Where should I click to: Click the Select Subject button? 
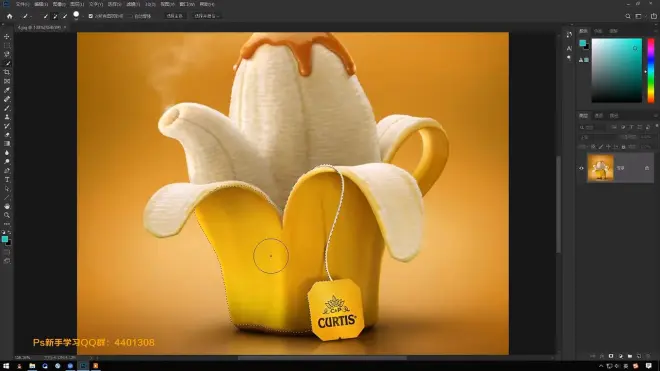pyautogui.click(x=175, y=16)
